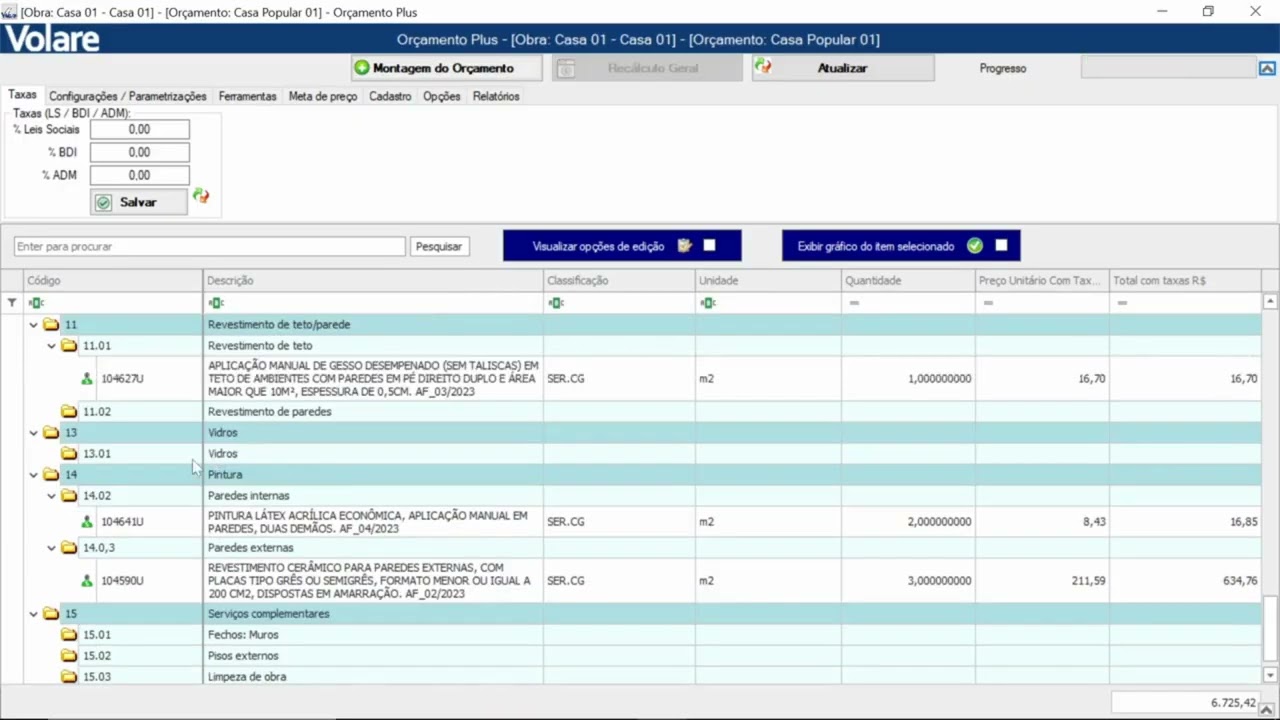Screen dimensions: 1280x720
Task: Open the Quantidade column filter equals icon
Action: 854,302
